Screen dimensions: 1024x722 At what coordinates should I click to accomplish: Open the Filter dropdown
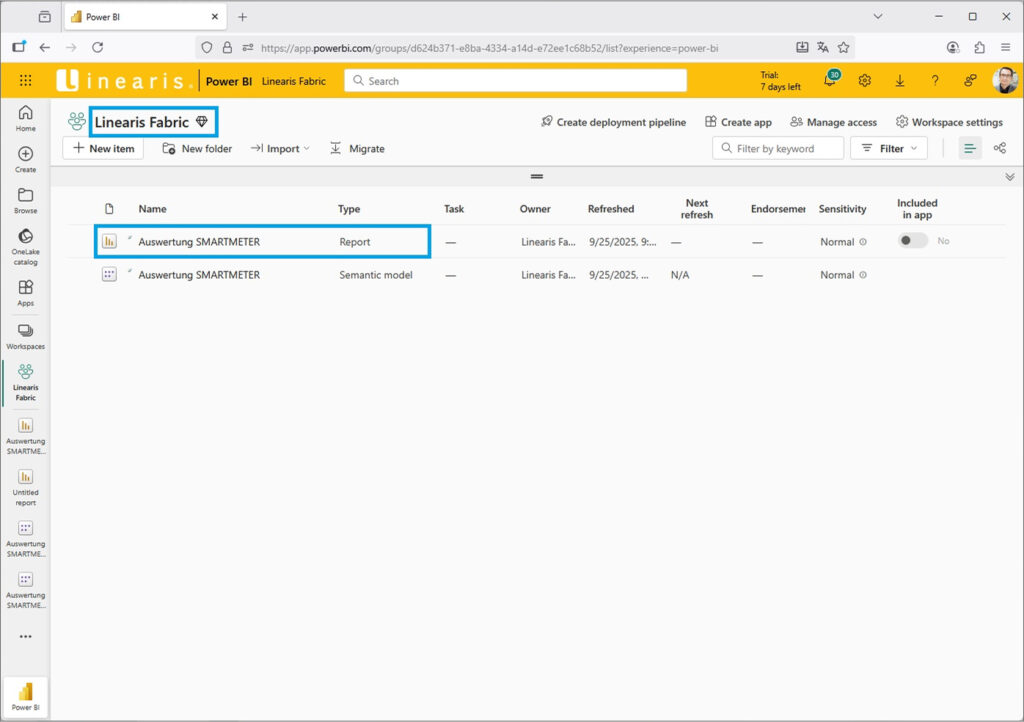[889, 148]
